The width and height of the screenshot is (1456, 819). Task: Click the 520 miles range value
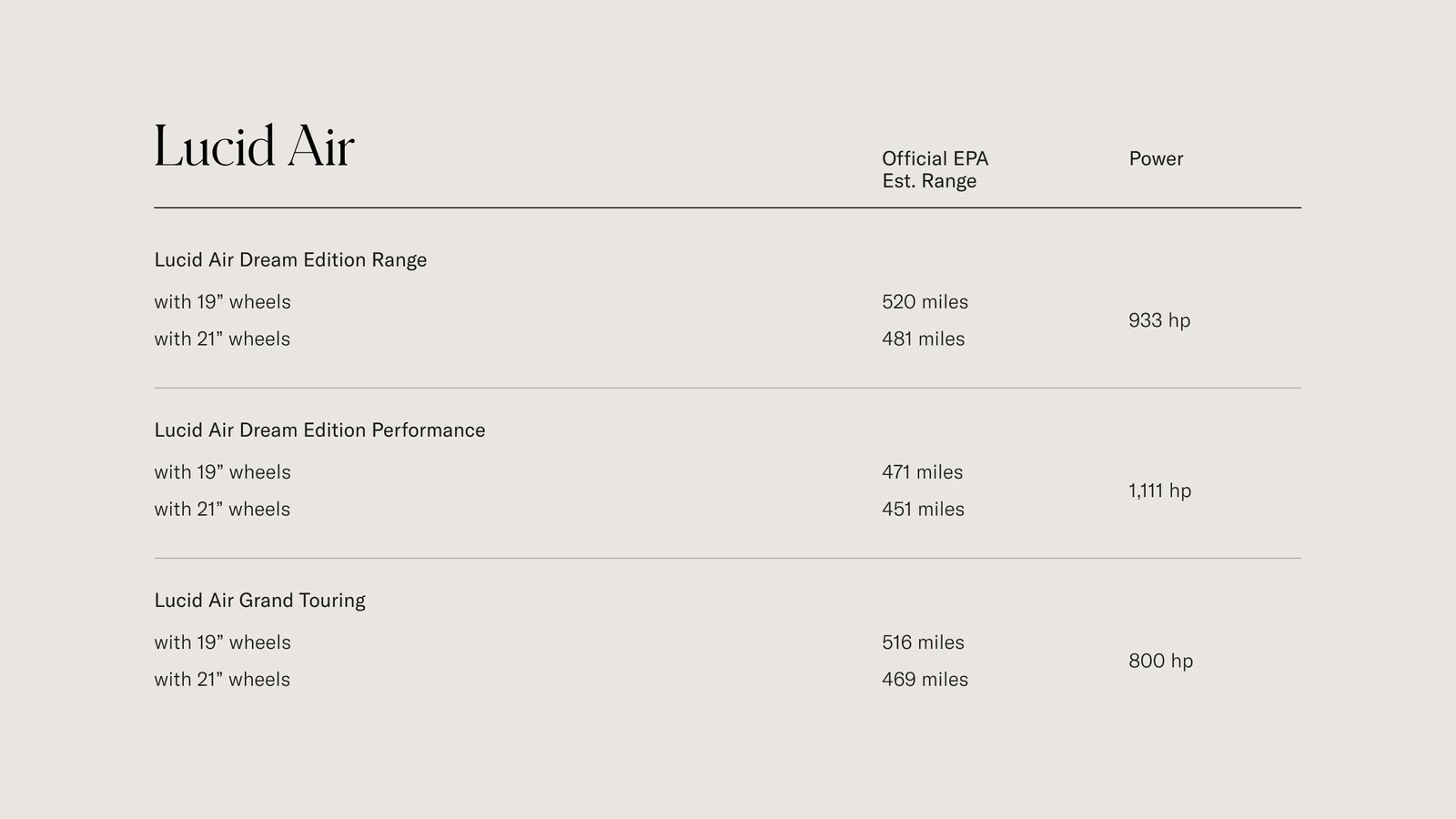pos(925,302)
